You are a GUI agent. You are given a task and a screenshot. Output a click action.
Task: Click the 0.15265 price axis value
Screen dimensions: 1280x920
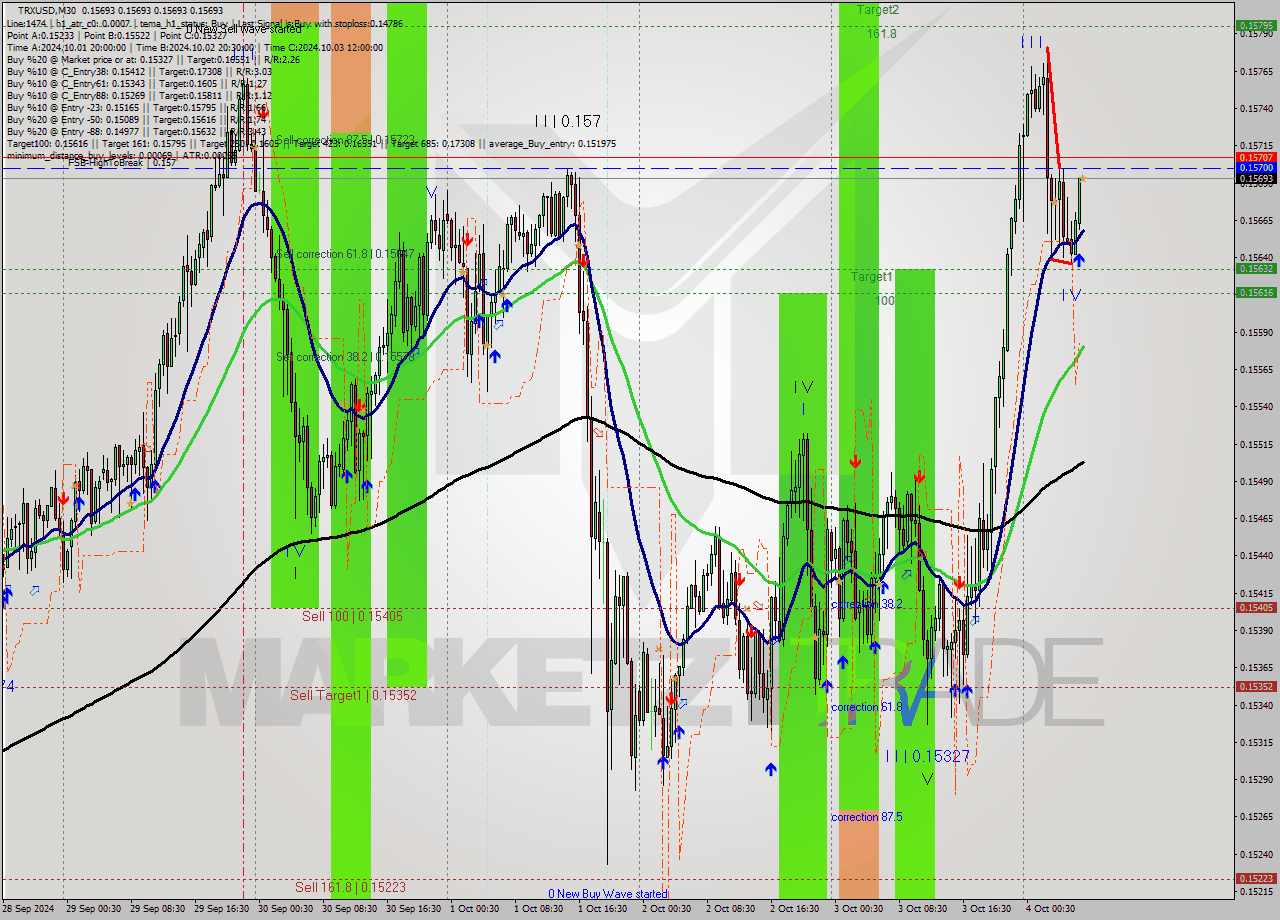pyautogui.click(x=1256, y=816)
